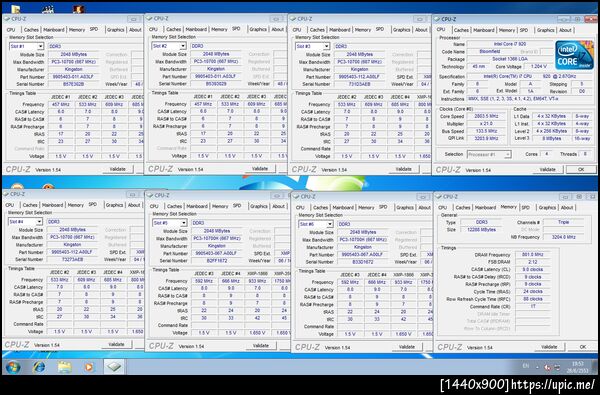Click the Core Speed value field
This screenshot has width=600, height=395.
point(486,116)
